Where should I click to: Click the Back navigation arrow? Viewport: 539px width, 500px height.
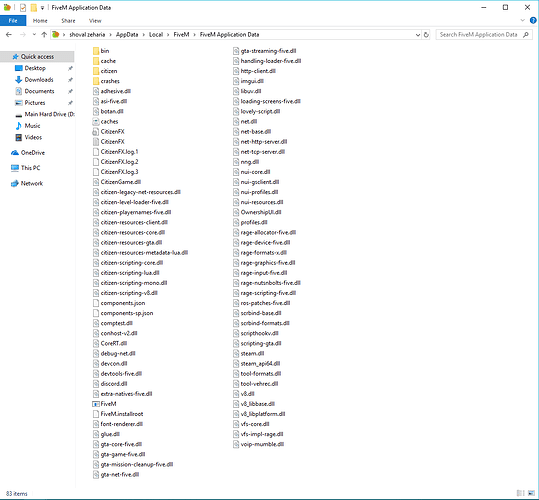click(9, 35)
